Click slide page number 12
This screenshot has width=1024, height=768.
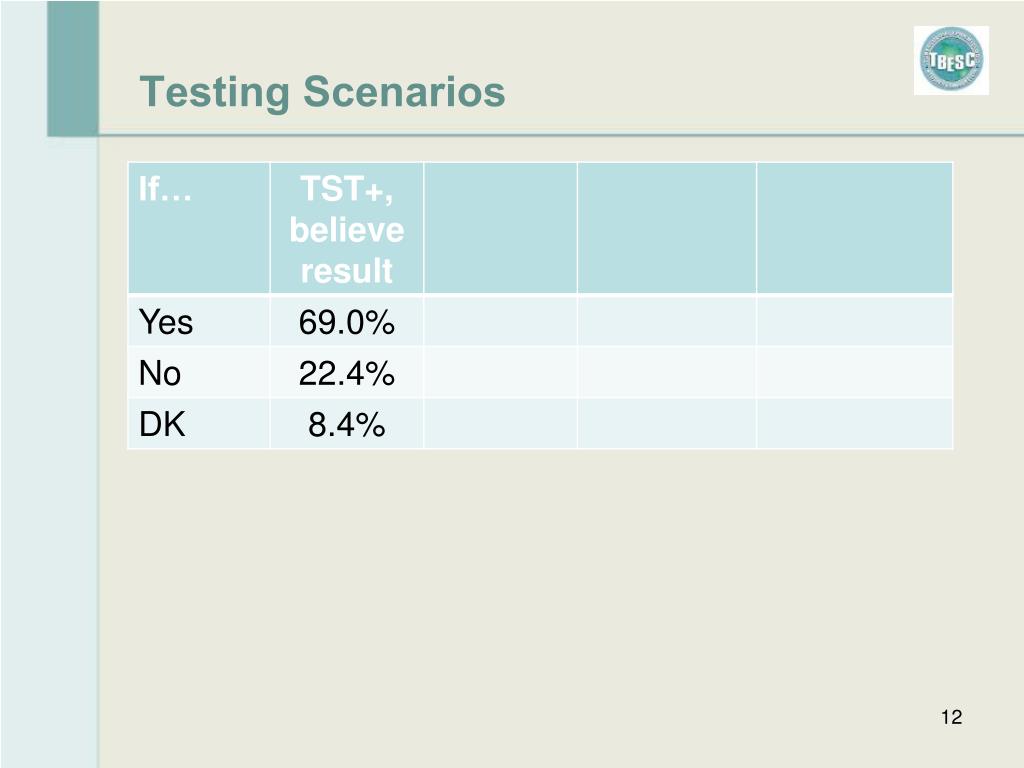(x=952, y=717)
